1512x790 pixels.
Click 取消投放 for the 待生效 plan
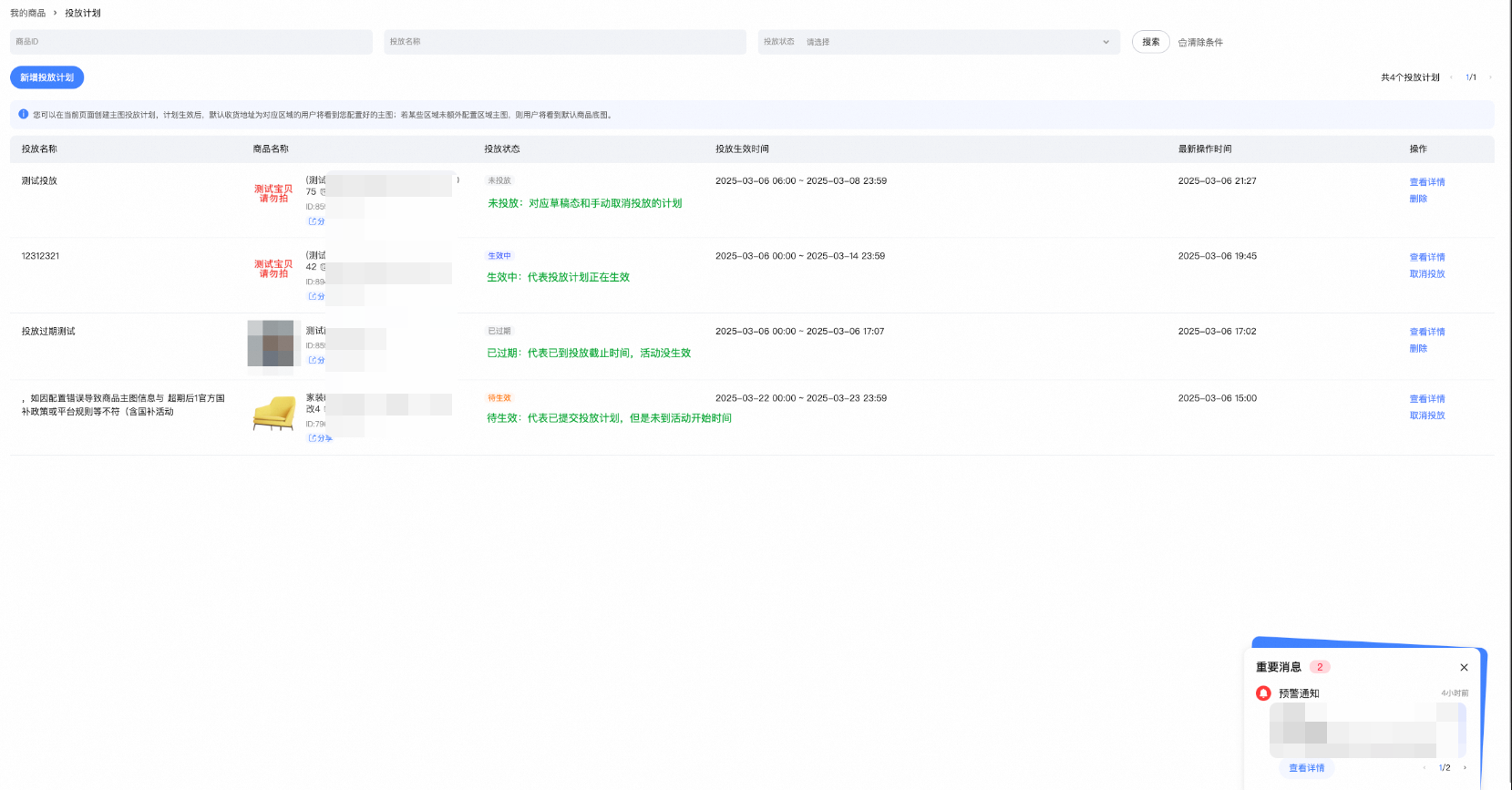pyautogui.click(x=1427, y=416)
